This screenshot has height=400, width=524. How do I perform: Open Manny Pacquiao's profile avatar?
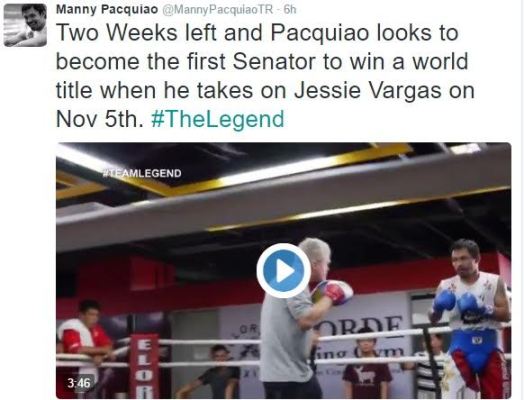(x=25, y=25)
